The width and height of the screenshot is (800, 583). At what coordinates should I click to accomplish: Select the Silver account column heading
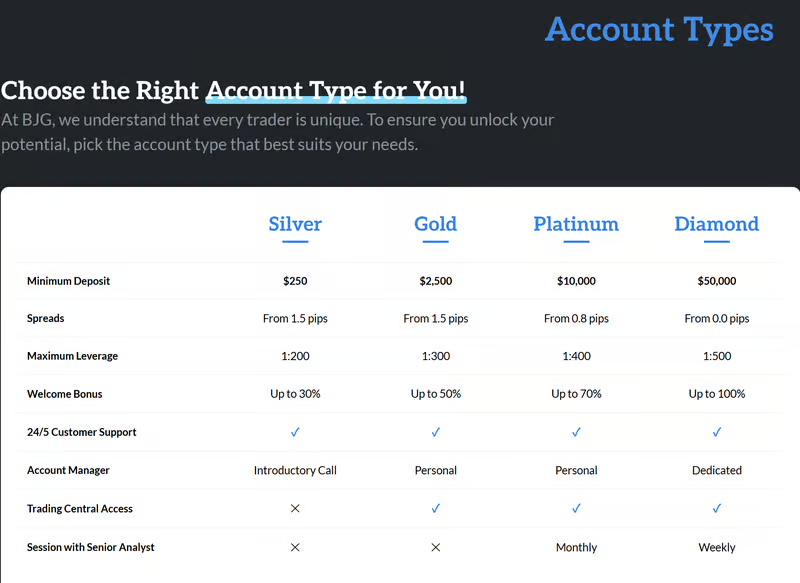pyautogui.click(x=295, y=224)
